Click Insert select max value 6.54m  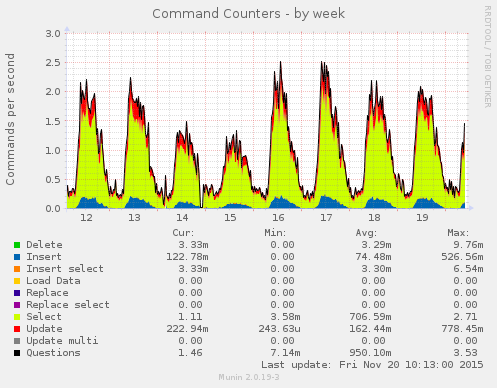pyautogui.click(x=468, y=269)
